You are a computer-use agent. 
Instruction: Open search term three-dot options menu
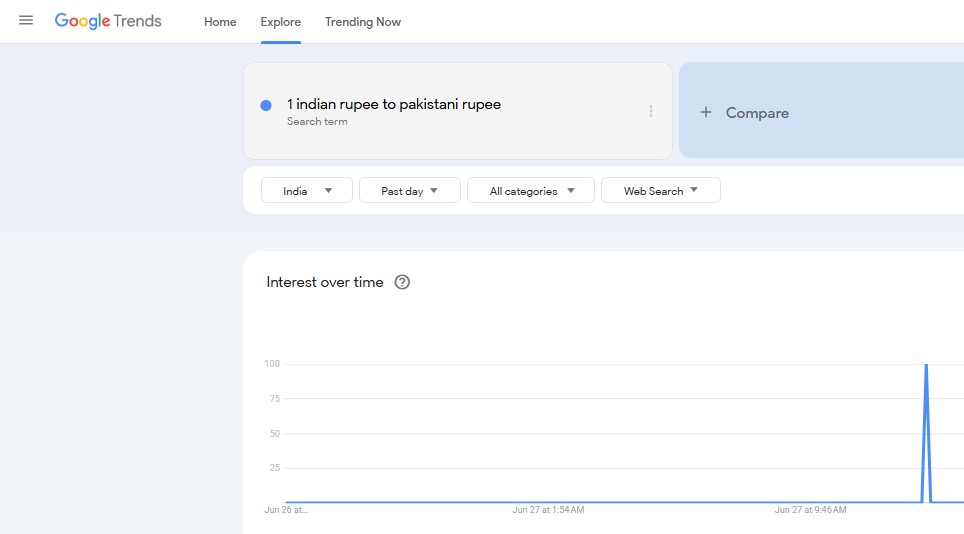(651, 111)
